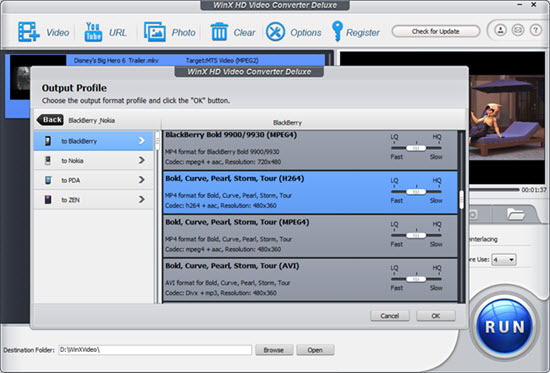Click the Destination Folder path field
The width and height of the screenshot is (550, 373).
(155, 350)
